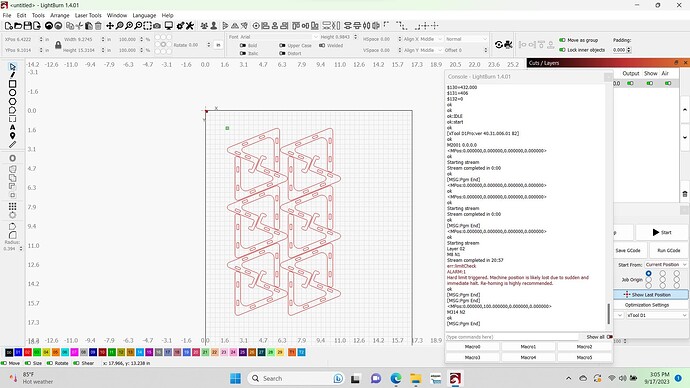The width and height of the screenshot is (690, 388).
Task: Click the aspect ratio lock icon
Action: point(58,45)
